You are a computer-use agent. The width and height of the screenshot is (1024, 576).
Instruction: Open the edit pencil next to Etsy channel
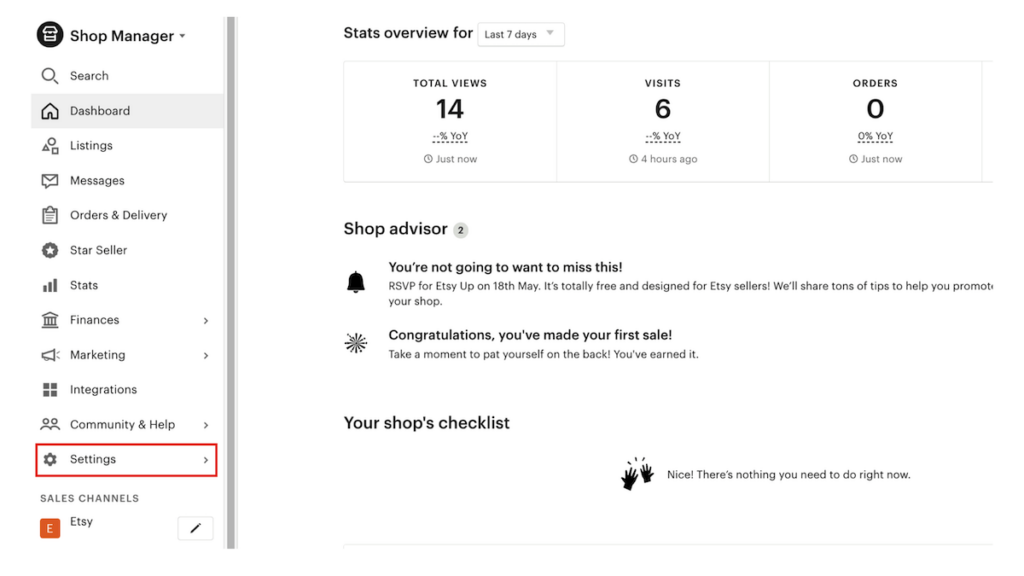pos(195,528)
